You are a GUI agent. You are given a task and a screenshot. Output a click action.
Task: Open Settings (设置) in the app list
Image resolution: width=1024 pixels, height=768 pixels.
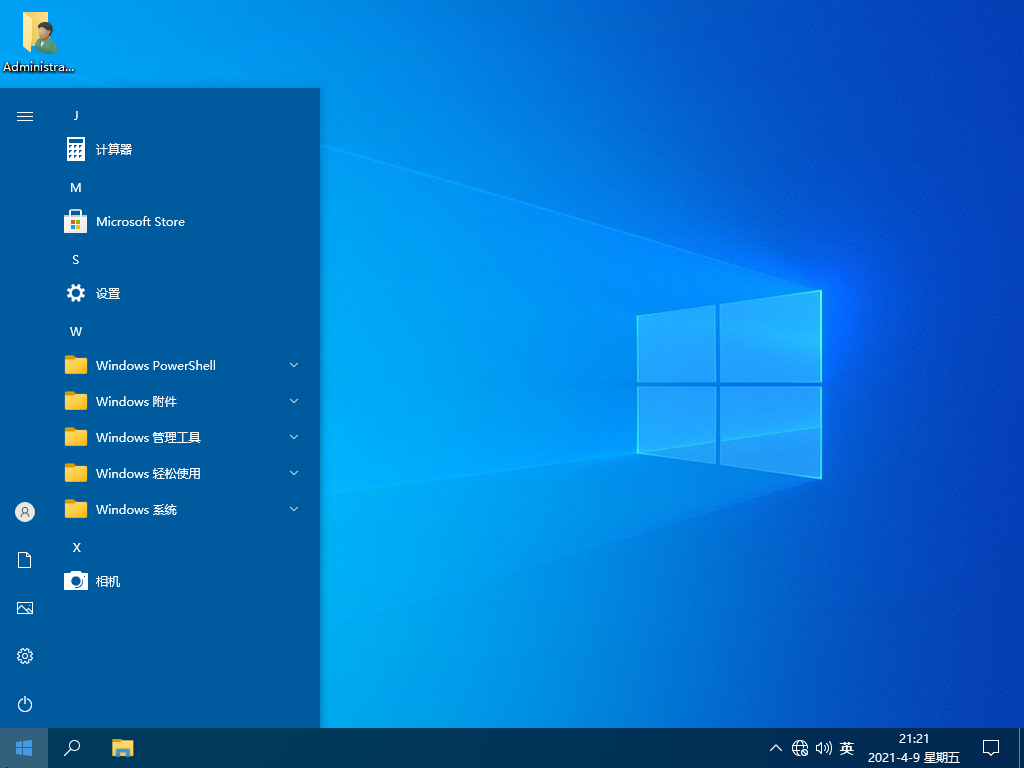click(x=108, y=294)
